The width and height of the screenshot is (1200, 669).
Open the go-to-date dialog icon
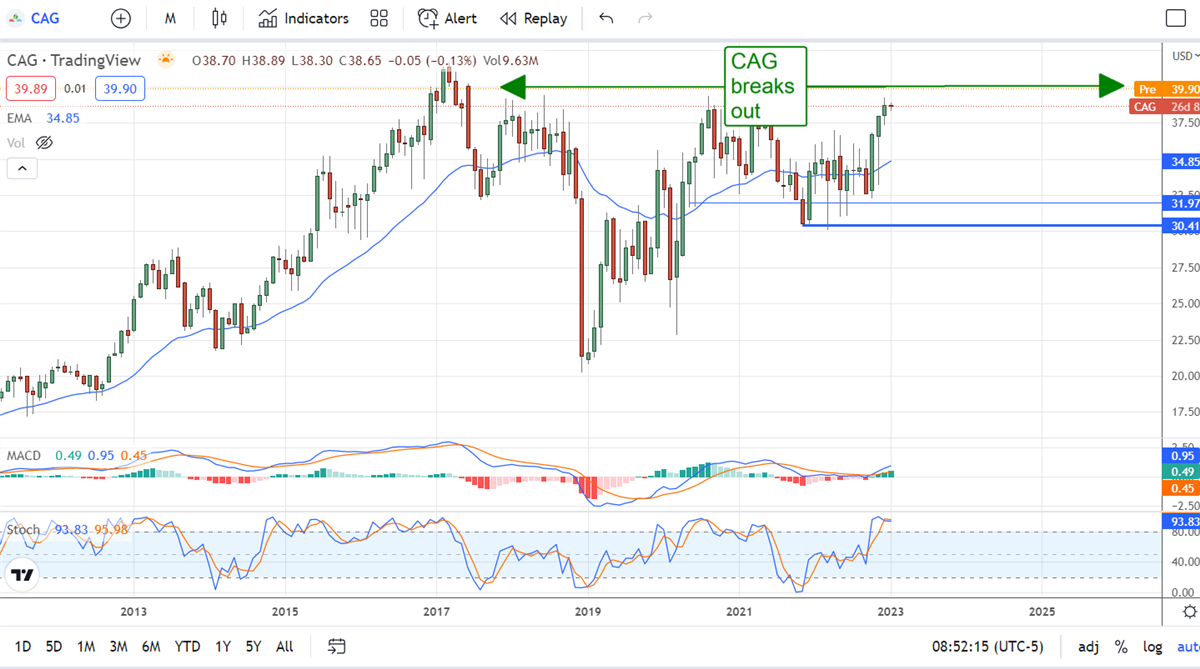click(335, 647)
